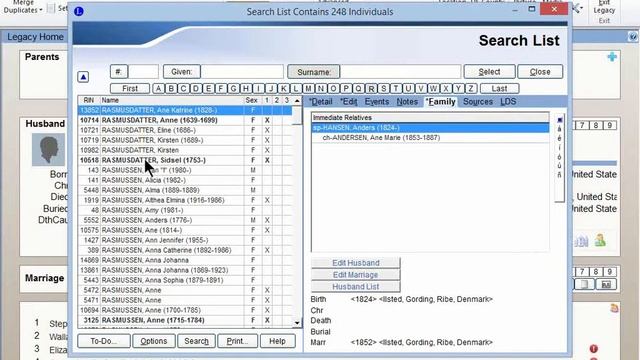Click inside the RIN number input field
Image resolution: width=640 pixels, height=360 pixels.
[143, 72]
